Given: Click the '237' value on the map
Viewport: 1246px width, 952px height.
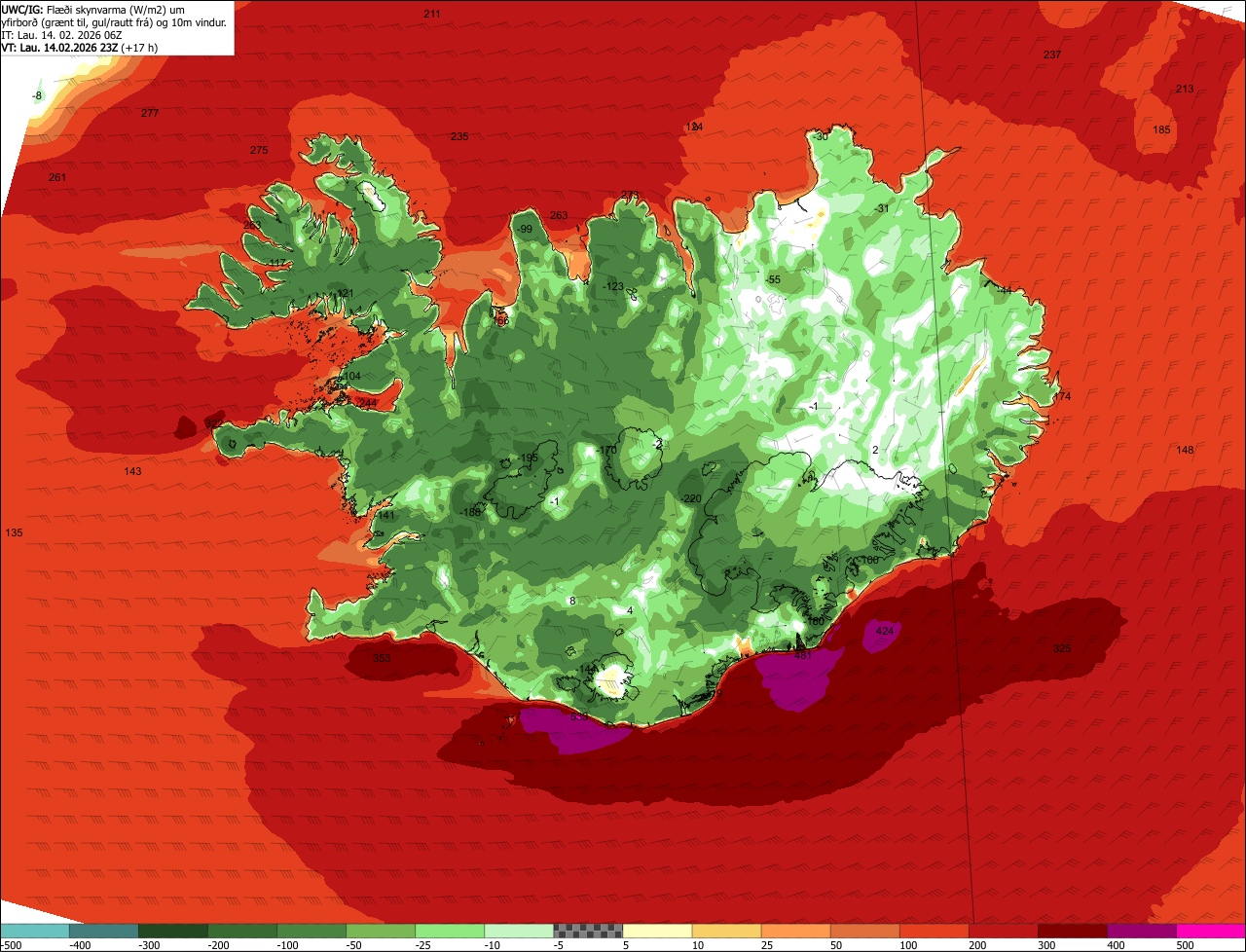Looking at the screenshot, I should click(1052, 55).
